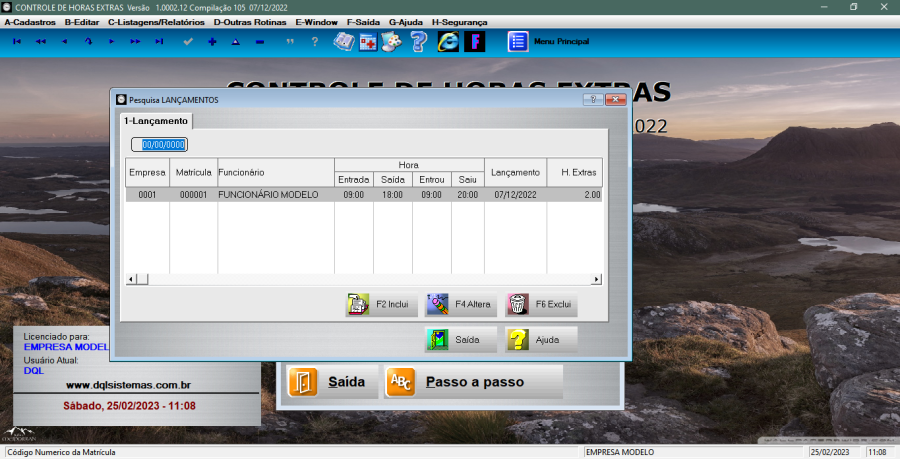900x459 pixels.
Task: Open the Menu Principal list icon
Action: (517, 41)
